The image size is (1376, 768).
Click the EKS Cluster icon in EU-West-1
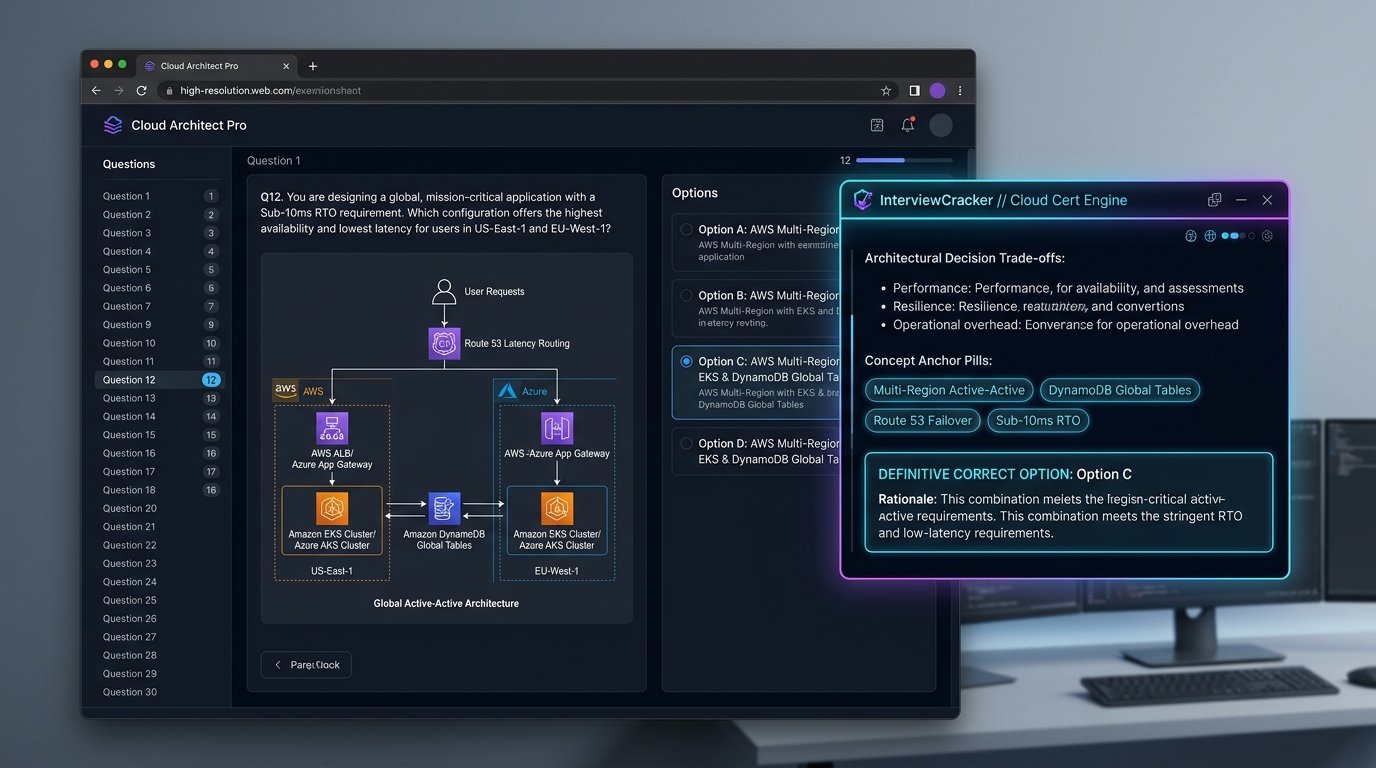coord(557,509)
